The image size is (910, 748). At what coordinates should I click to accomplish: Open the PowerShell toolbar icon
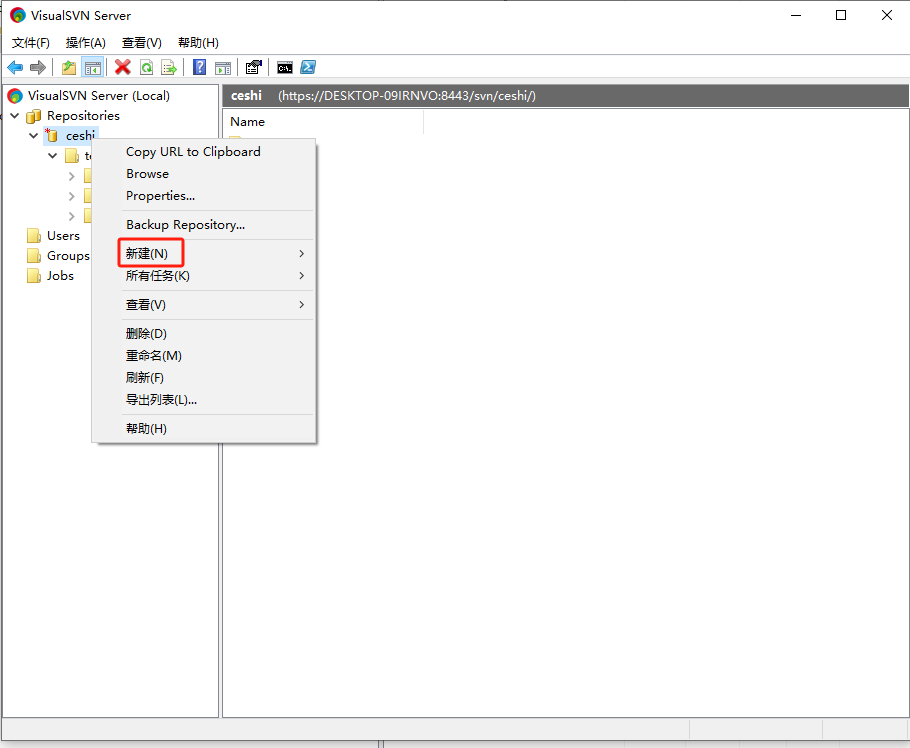click(308, 67)
